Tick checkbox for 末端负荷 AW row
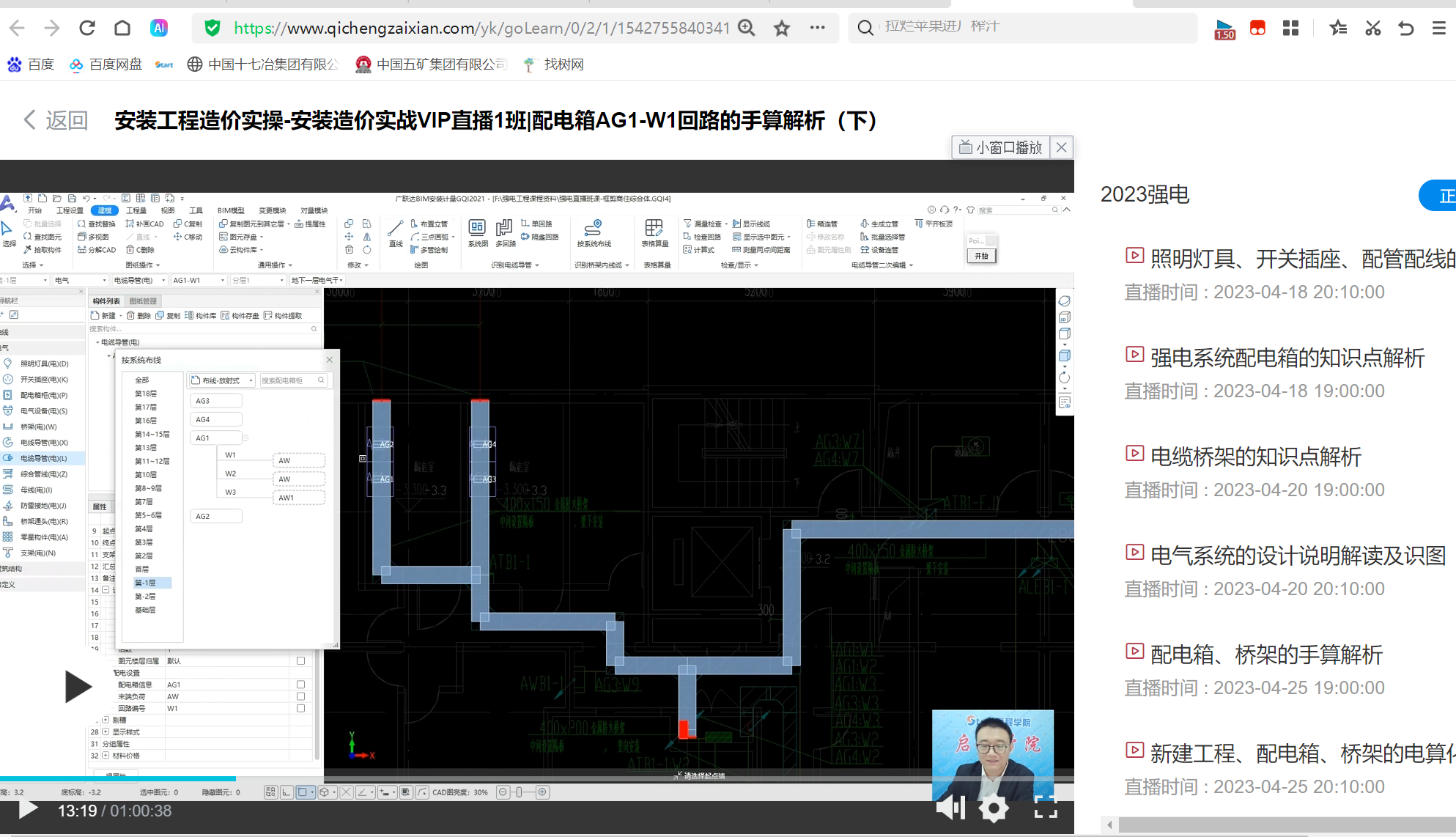 pos(300,696)
